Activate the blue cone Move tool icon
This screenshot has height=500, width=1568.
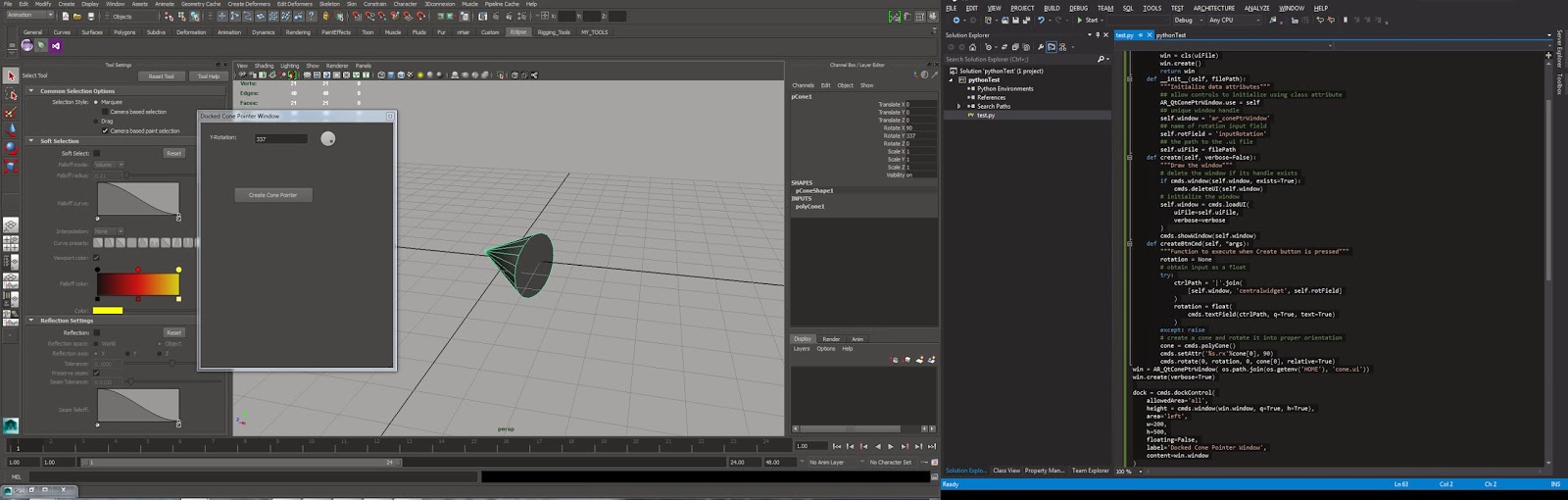(10, 129)
